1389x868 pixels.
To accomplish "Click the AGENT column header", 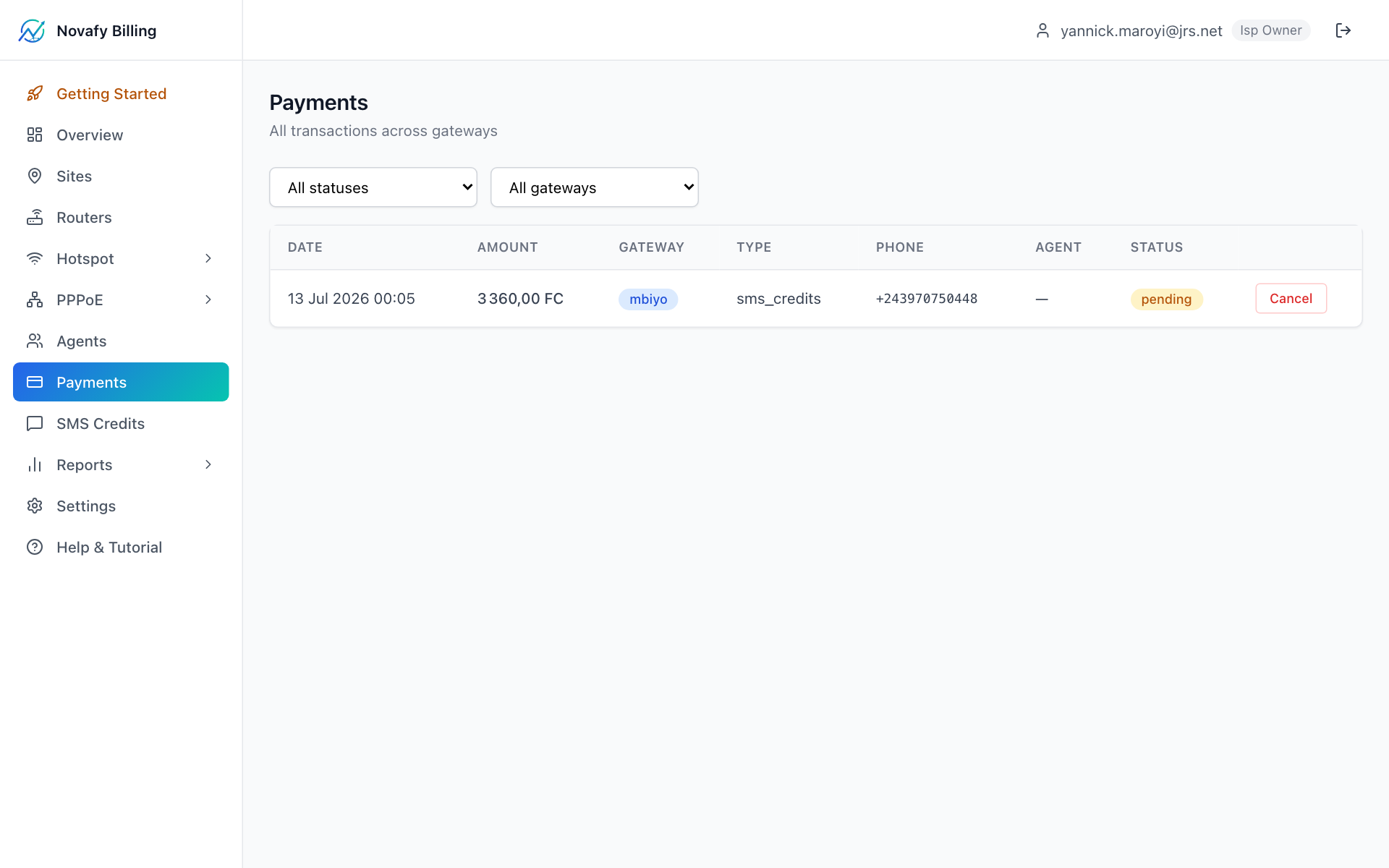I will click(1058, 247).
